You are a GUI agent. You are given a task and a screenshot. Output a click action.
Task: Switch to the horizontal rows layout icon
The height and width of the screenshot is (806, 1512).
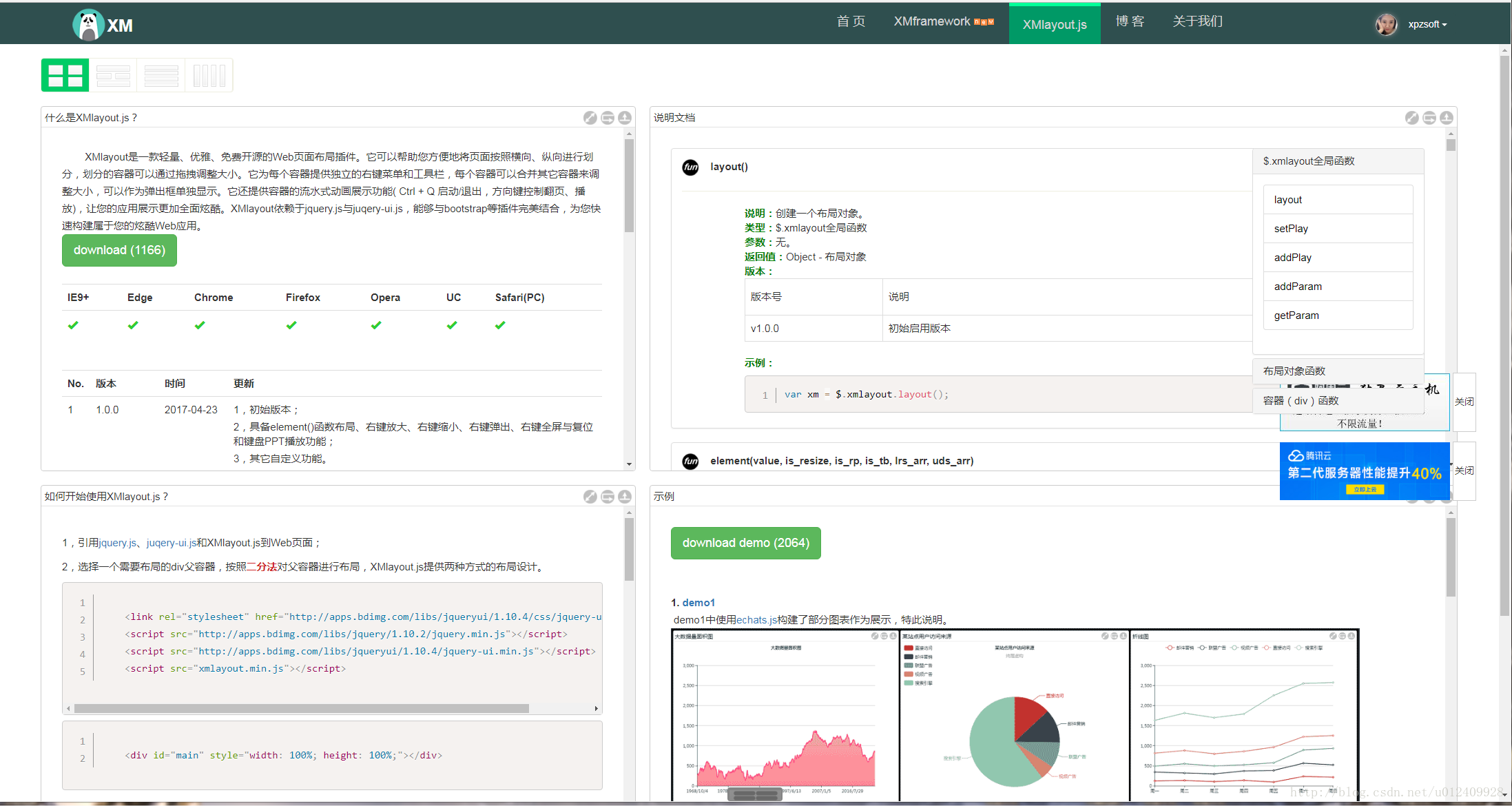(x=161, y=75)
